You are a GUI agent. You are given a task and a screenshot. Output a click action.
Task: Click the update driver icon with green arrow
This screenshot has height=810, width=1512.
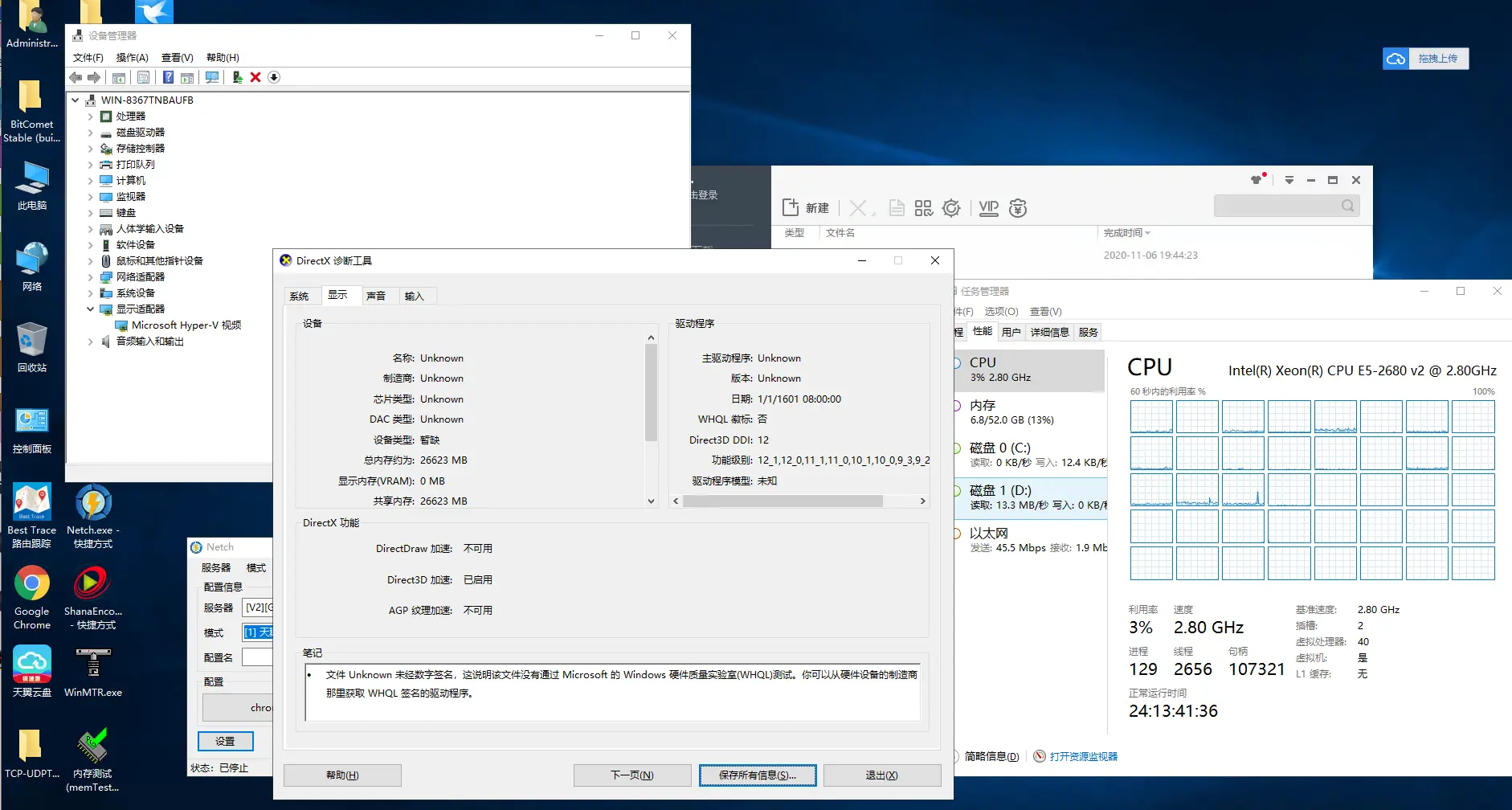tap(237, 77)
